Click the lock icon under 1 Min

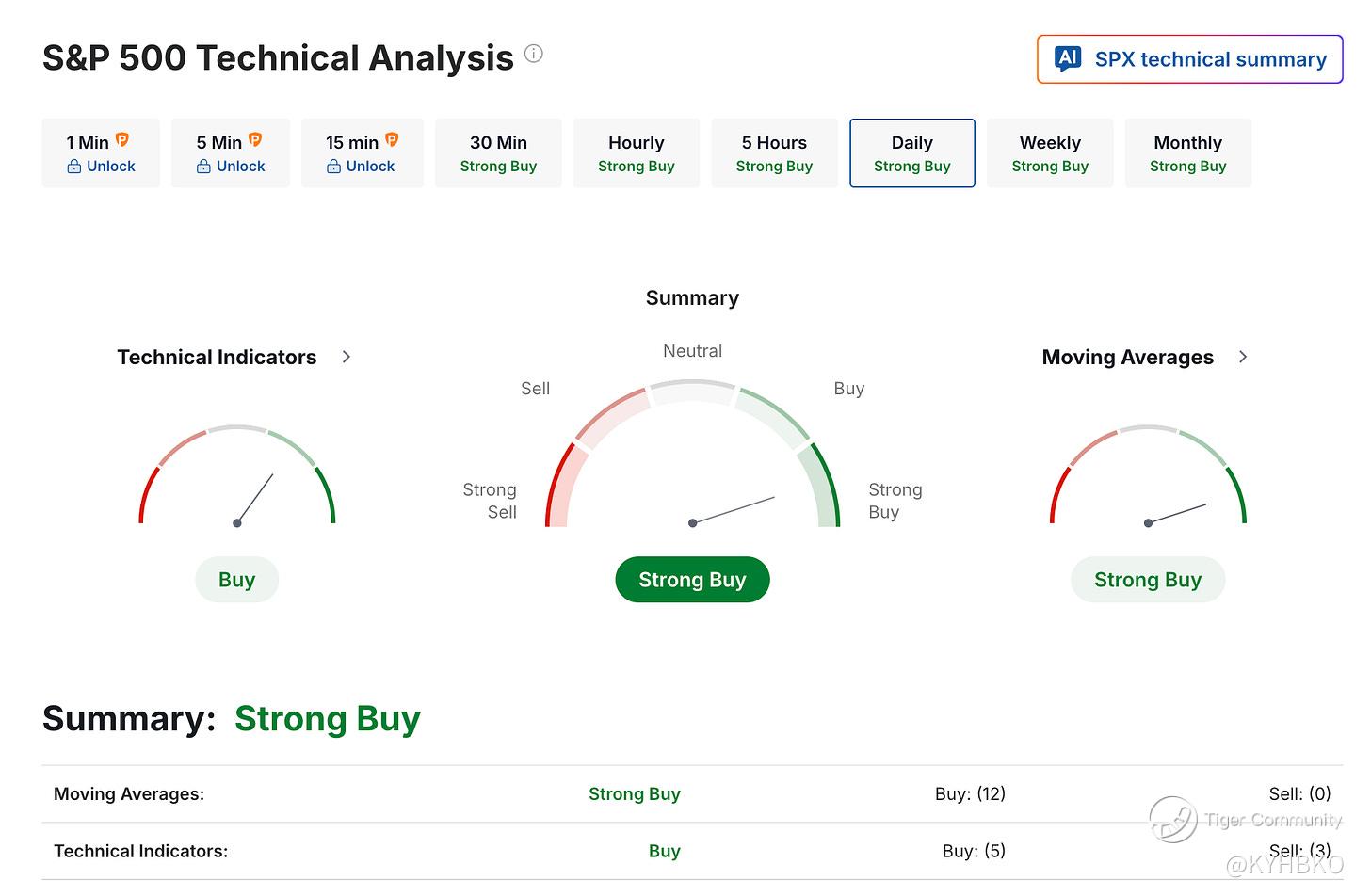[74, 167]
